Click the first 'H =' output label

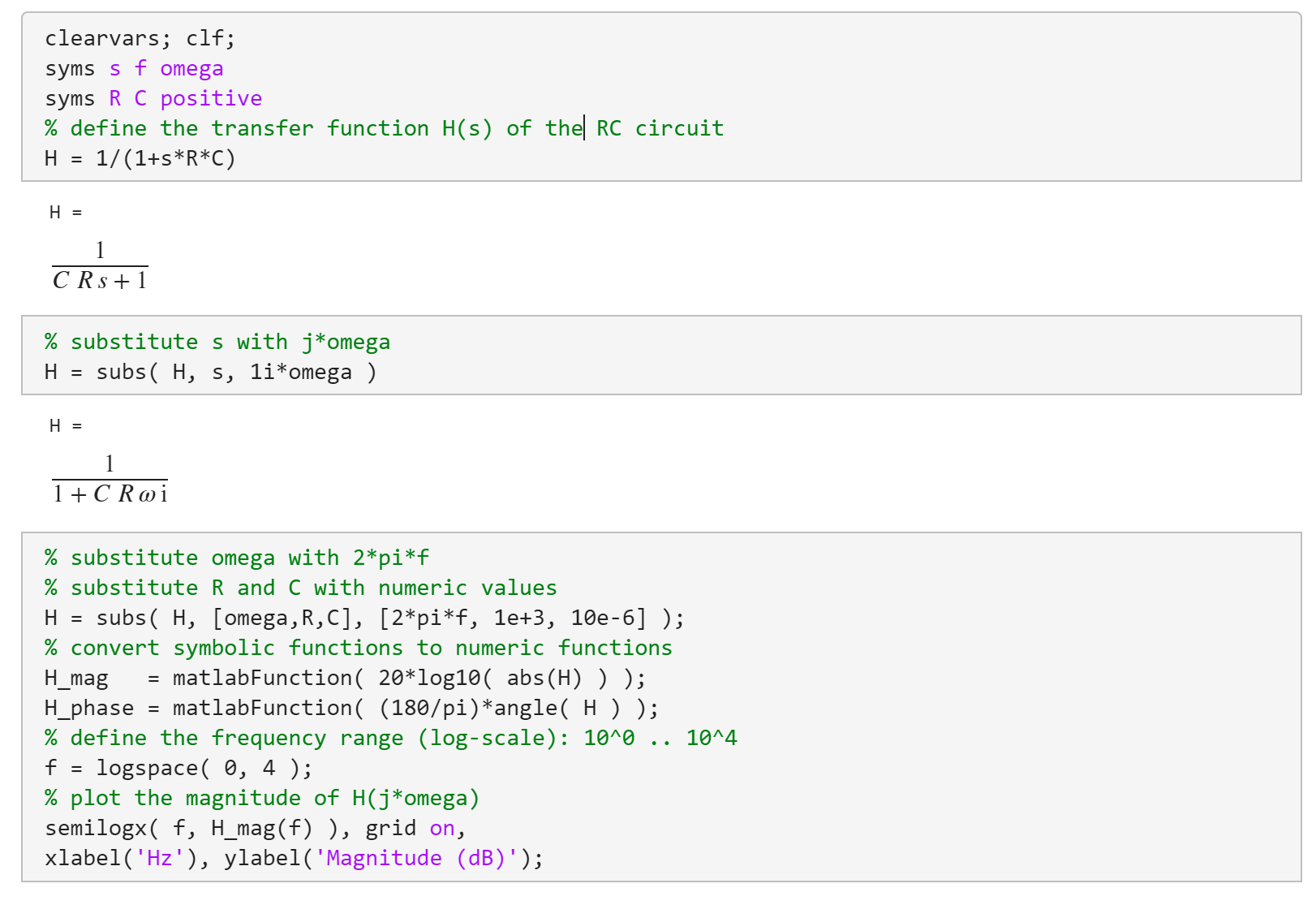pos(66,213)
